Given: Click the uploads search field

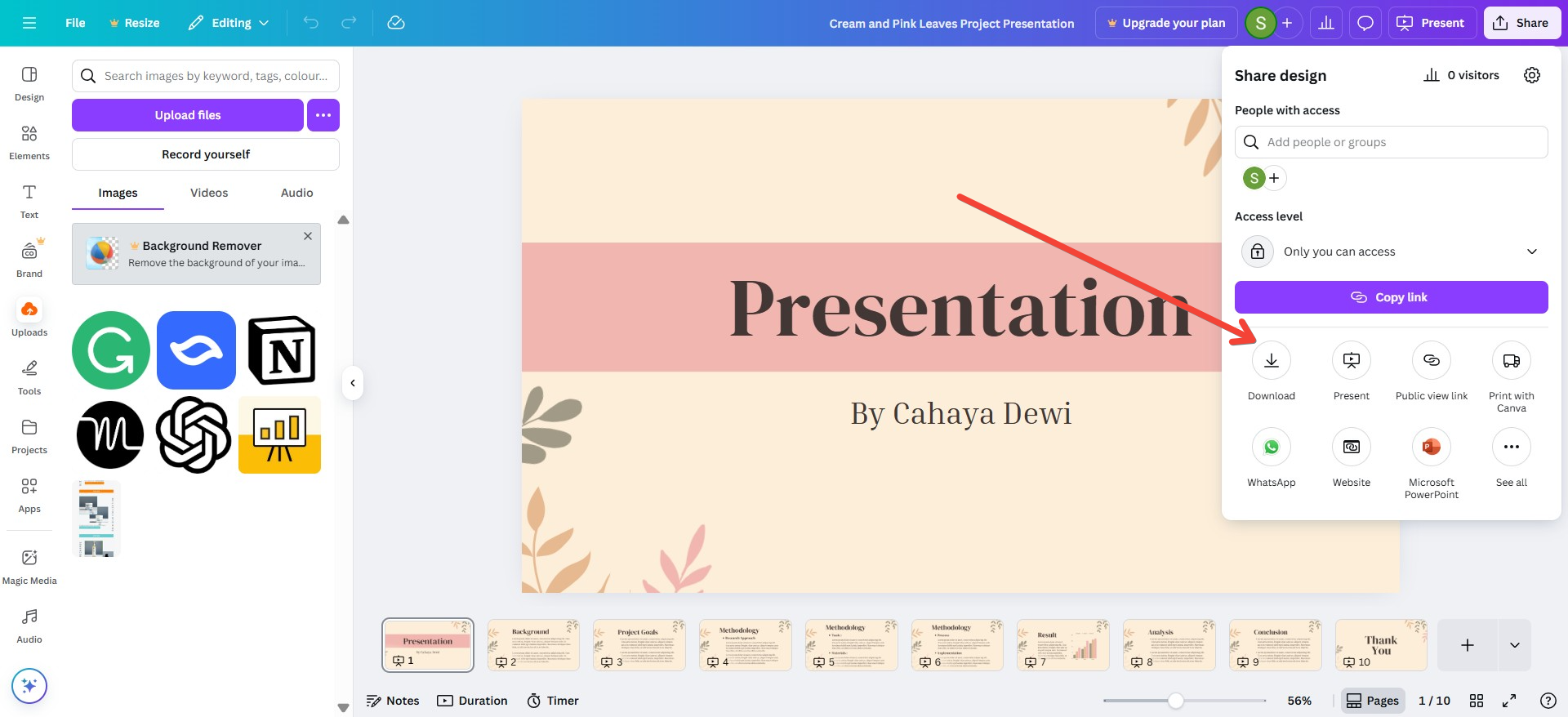Looking at the screenshot, I should 206,76.
